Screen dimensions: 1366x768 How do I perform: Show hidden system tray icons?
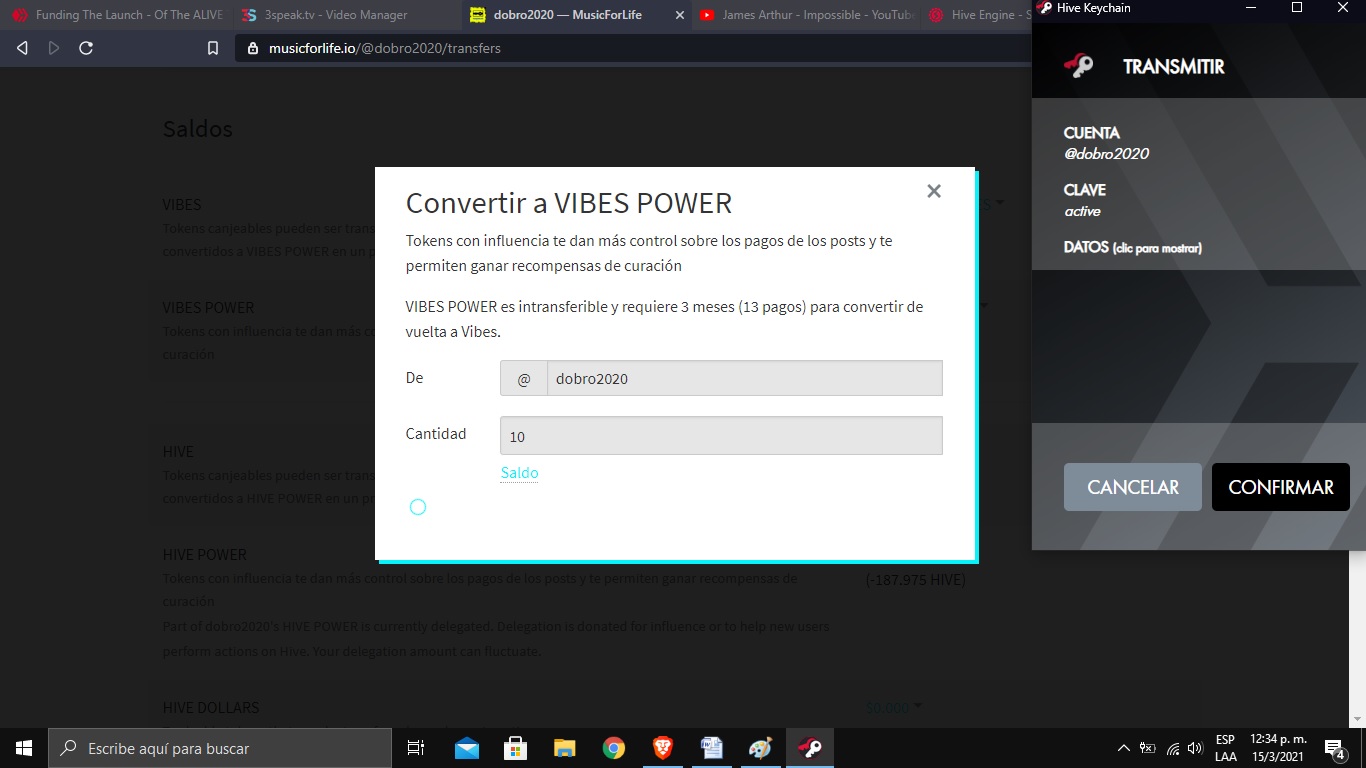(1123, 748)
